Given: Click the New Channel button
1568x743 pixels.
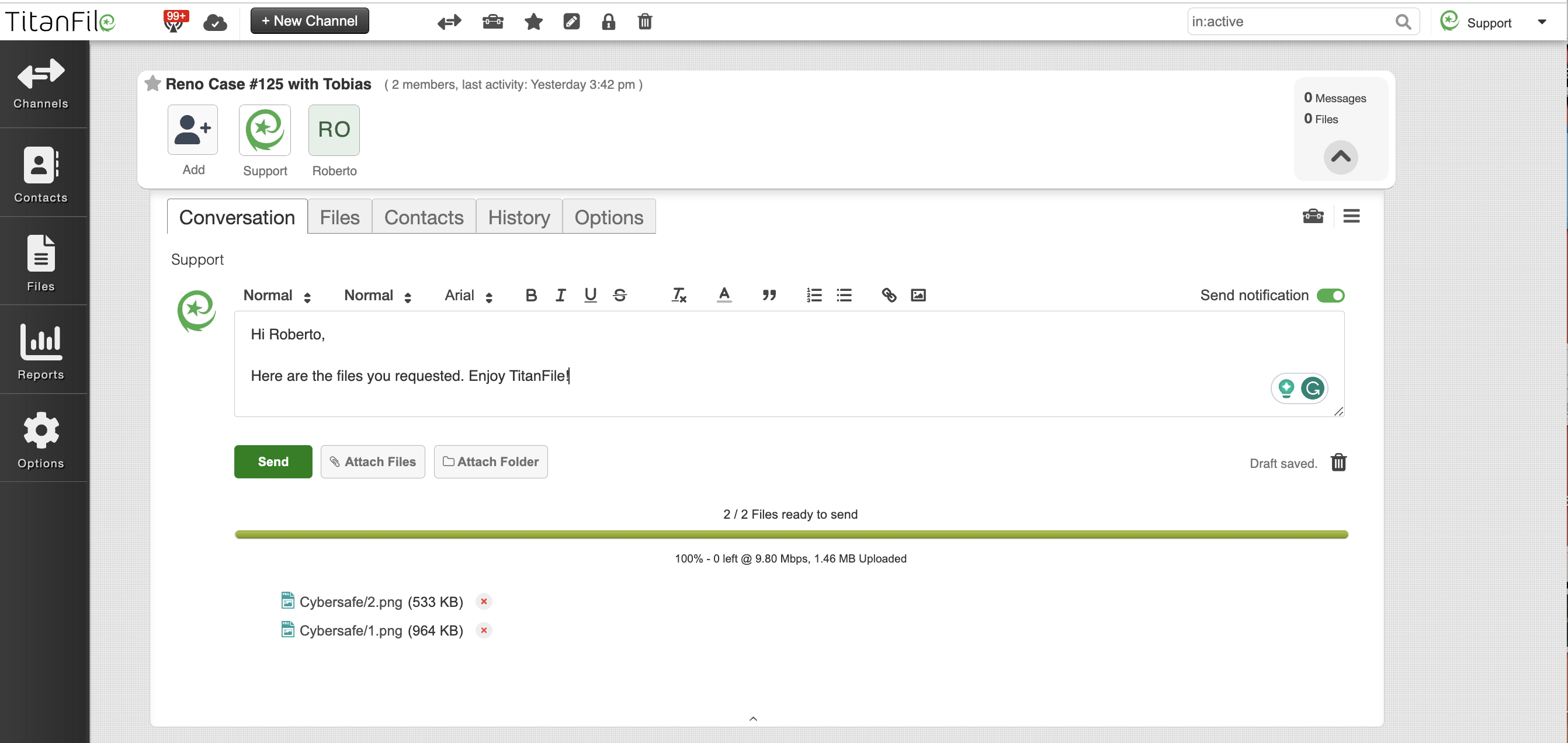Looking at the screenshot, I should tap(309, 20).
